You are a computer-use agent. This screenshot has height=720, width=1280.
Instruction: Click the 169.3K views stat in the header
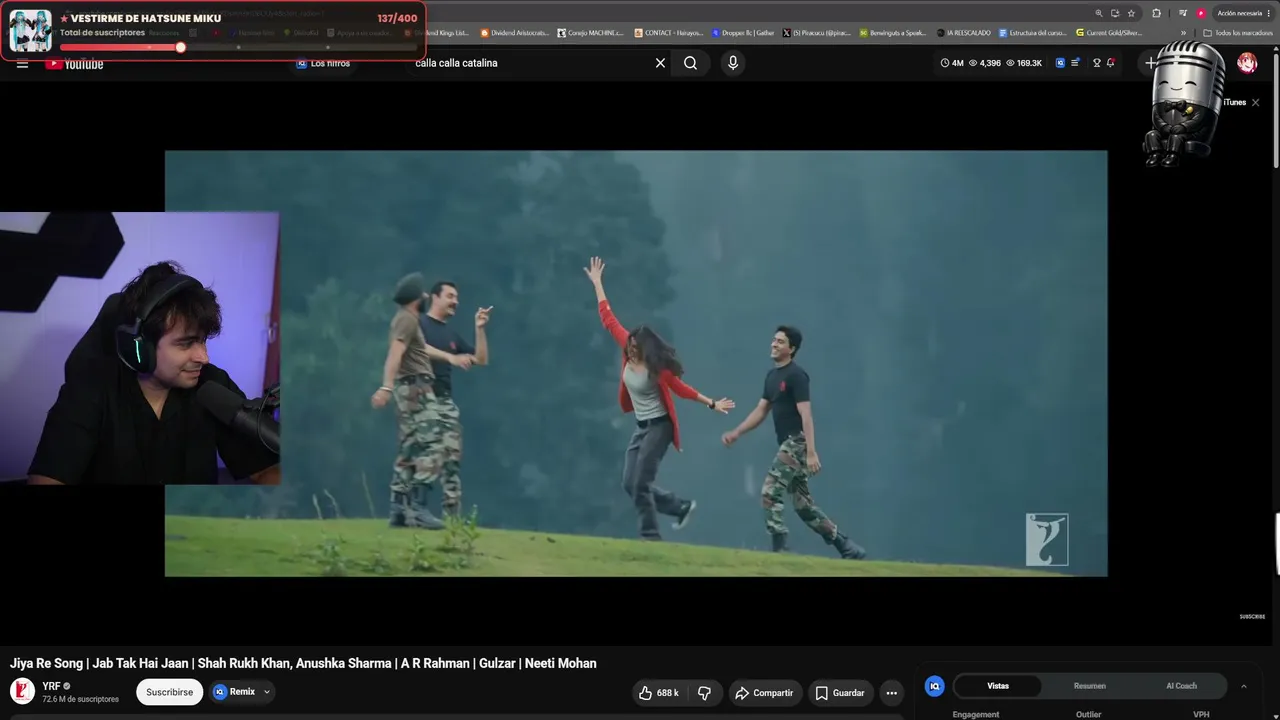[x=1024, y=63]
